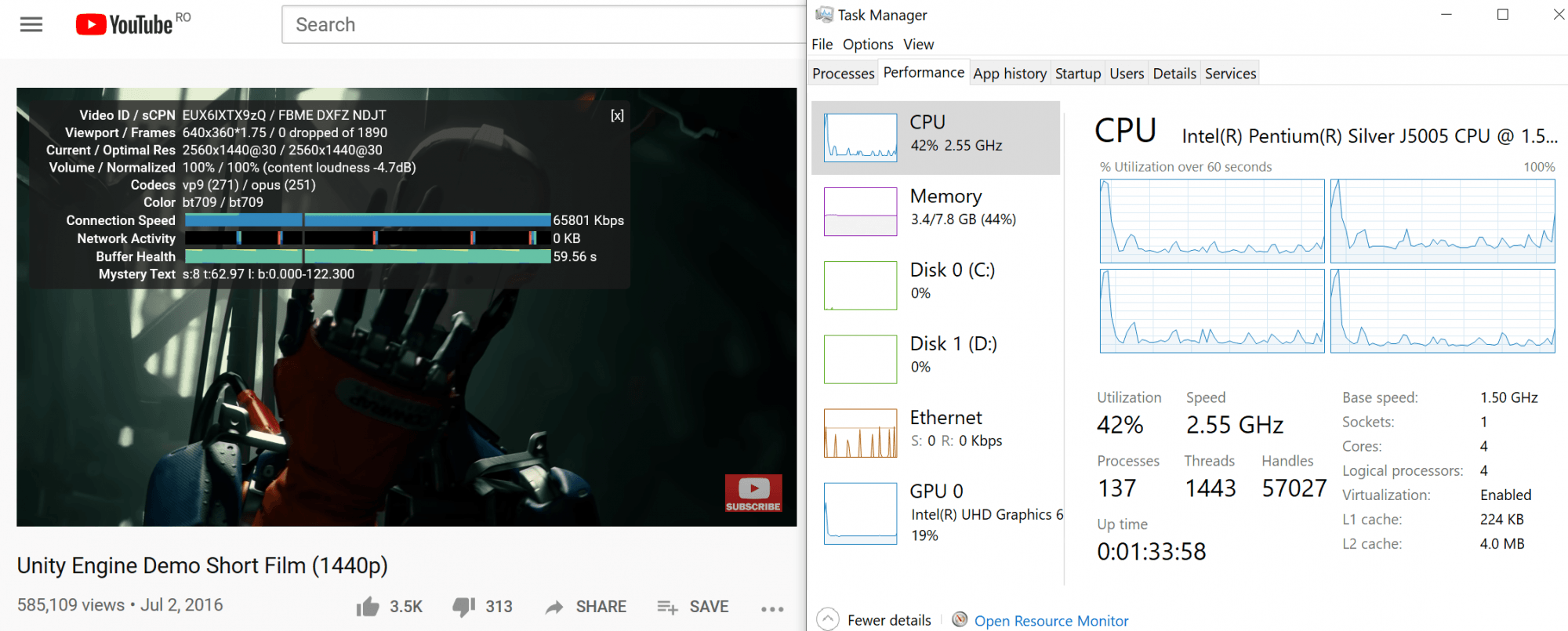The width and height of the screenshot is (1568, 631).
Task: Open the YouTube hamburger guide menu
Action: pyautogui.click(x=31, y=25)
